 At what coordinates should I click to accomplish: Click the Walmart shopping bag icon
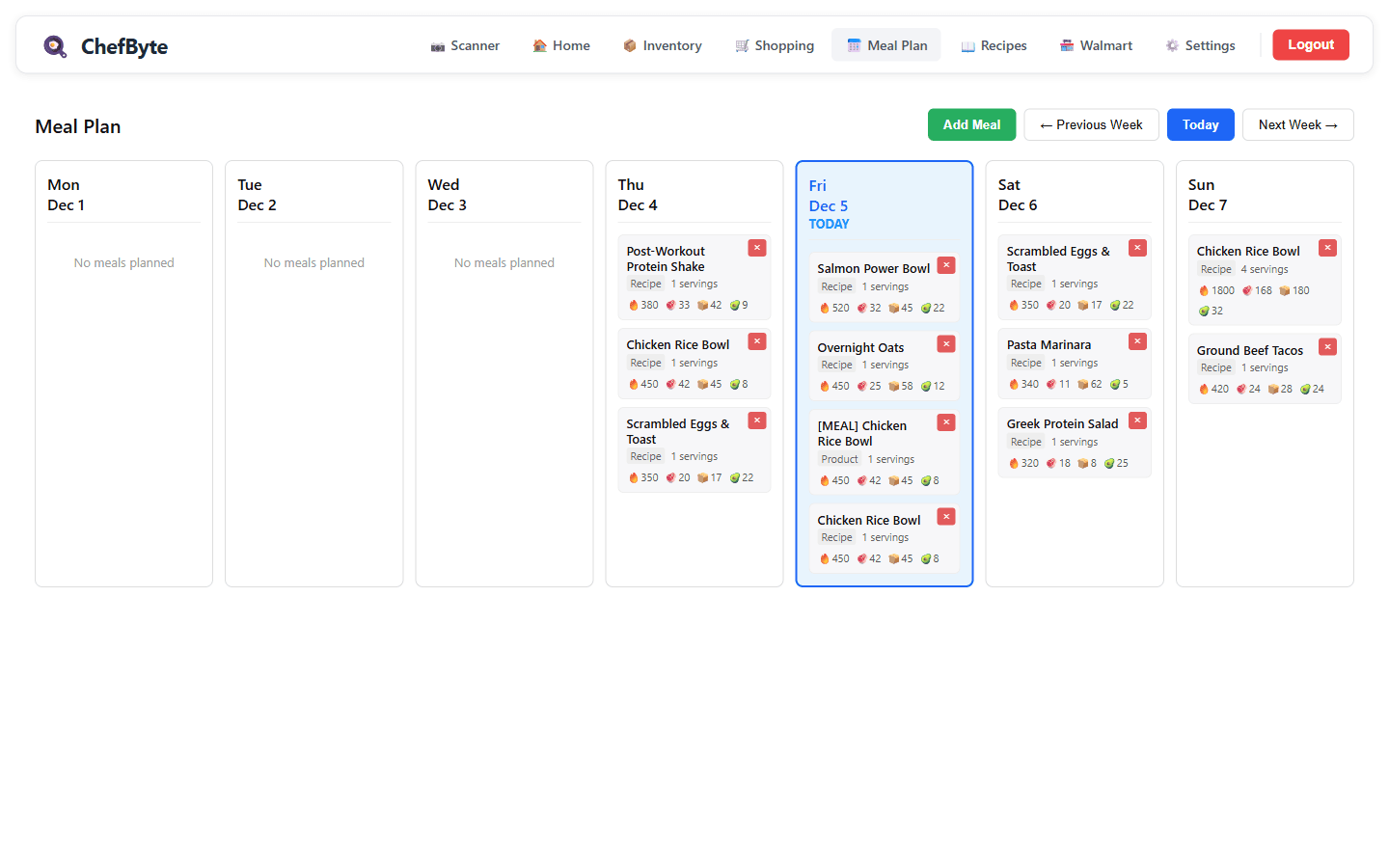click(x=1066, y=45)
